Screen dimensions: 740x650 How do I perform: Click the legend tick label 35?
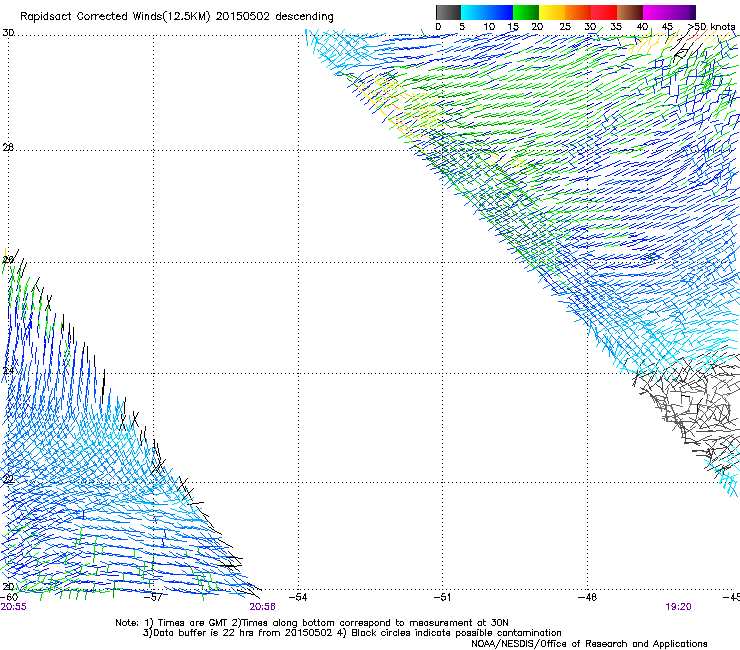(616, 27)
